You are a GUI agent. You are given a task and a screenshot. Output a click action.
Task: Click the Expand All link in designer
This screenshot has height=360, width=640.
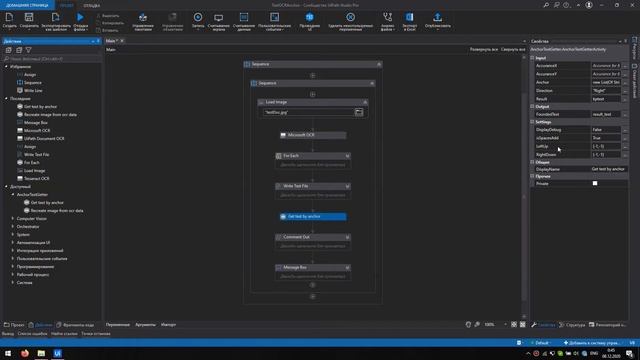pos(484,49)
